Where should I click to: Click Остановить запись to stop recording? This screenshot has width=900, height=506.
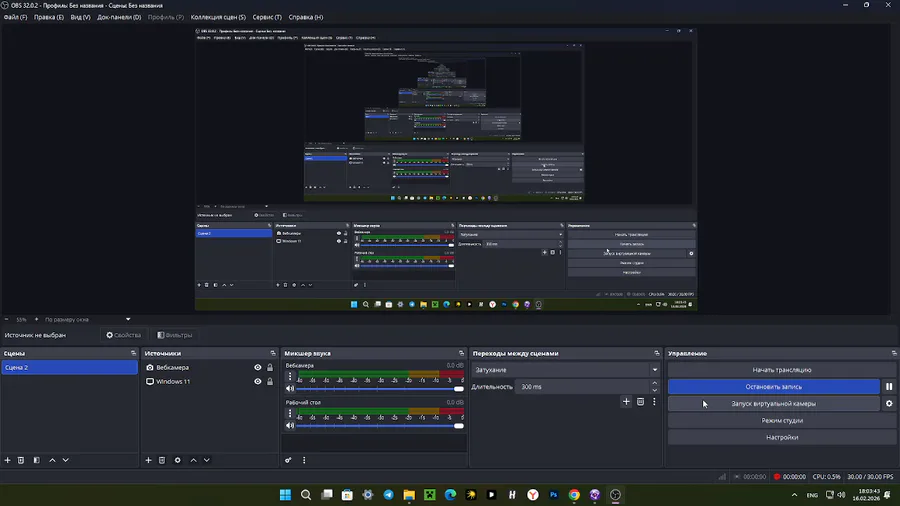click(774, 387)
